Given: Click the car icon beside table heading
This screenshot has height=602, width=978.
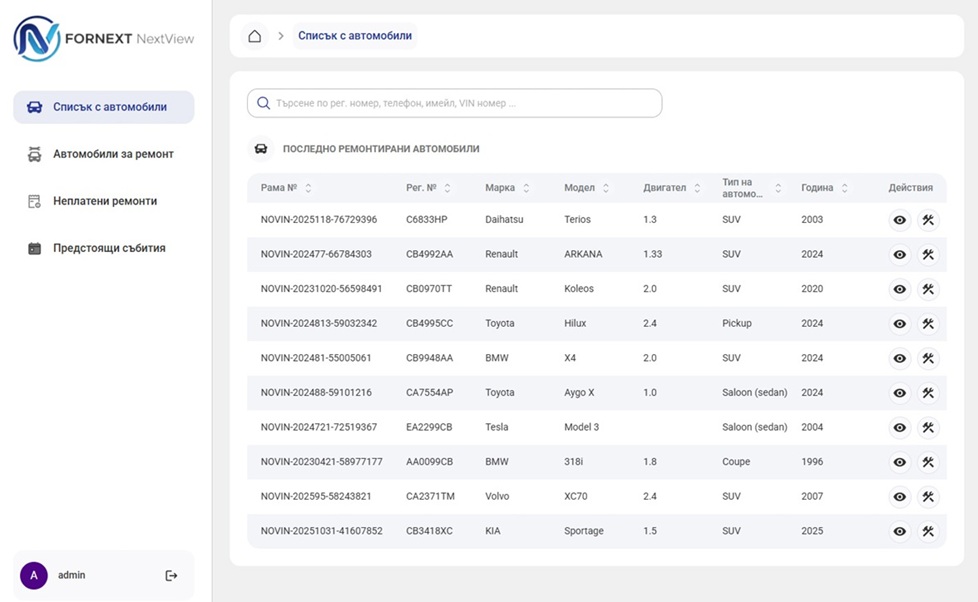Looking at the screenshot, I should [x=261, y=149].
